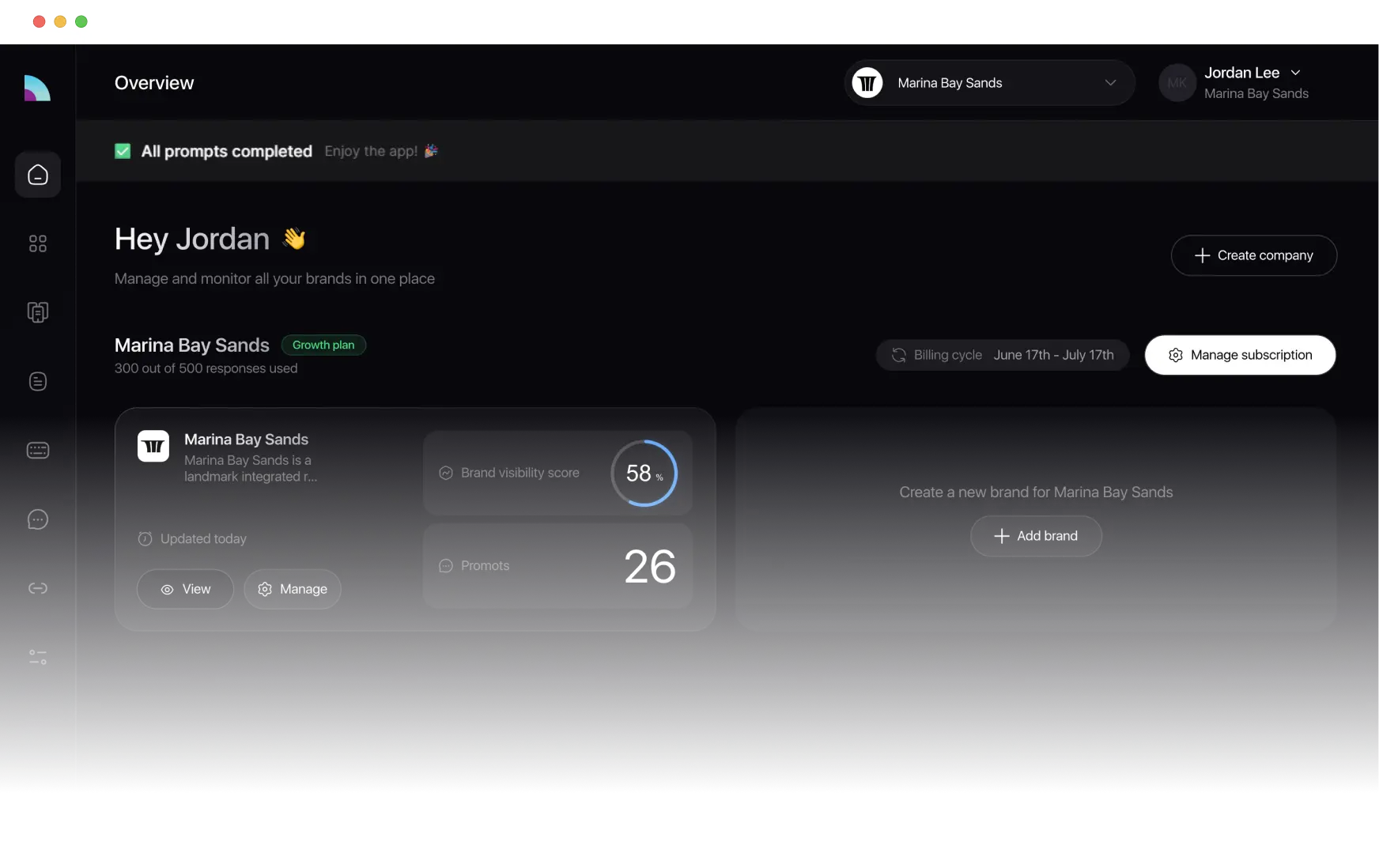Click the Marina Bay Sands logo in selector

point(867,83)
